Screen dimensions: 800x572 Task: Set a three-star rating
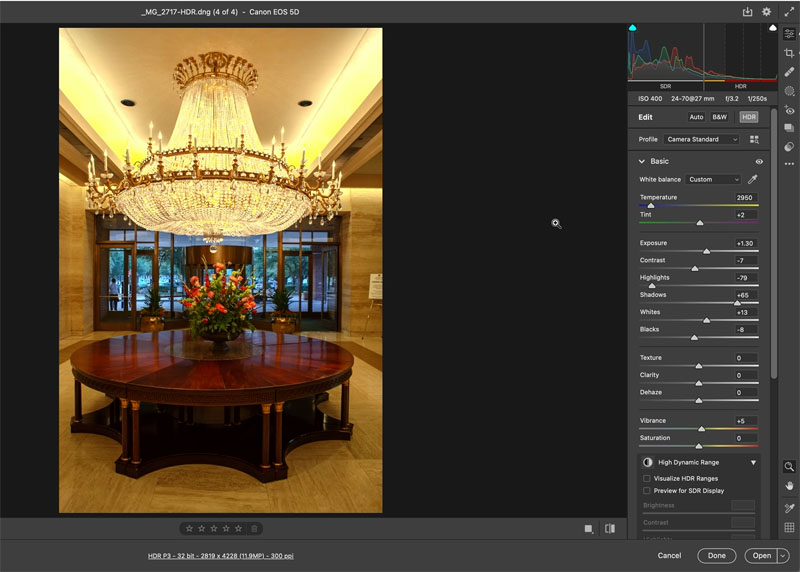pos(214,529)
